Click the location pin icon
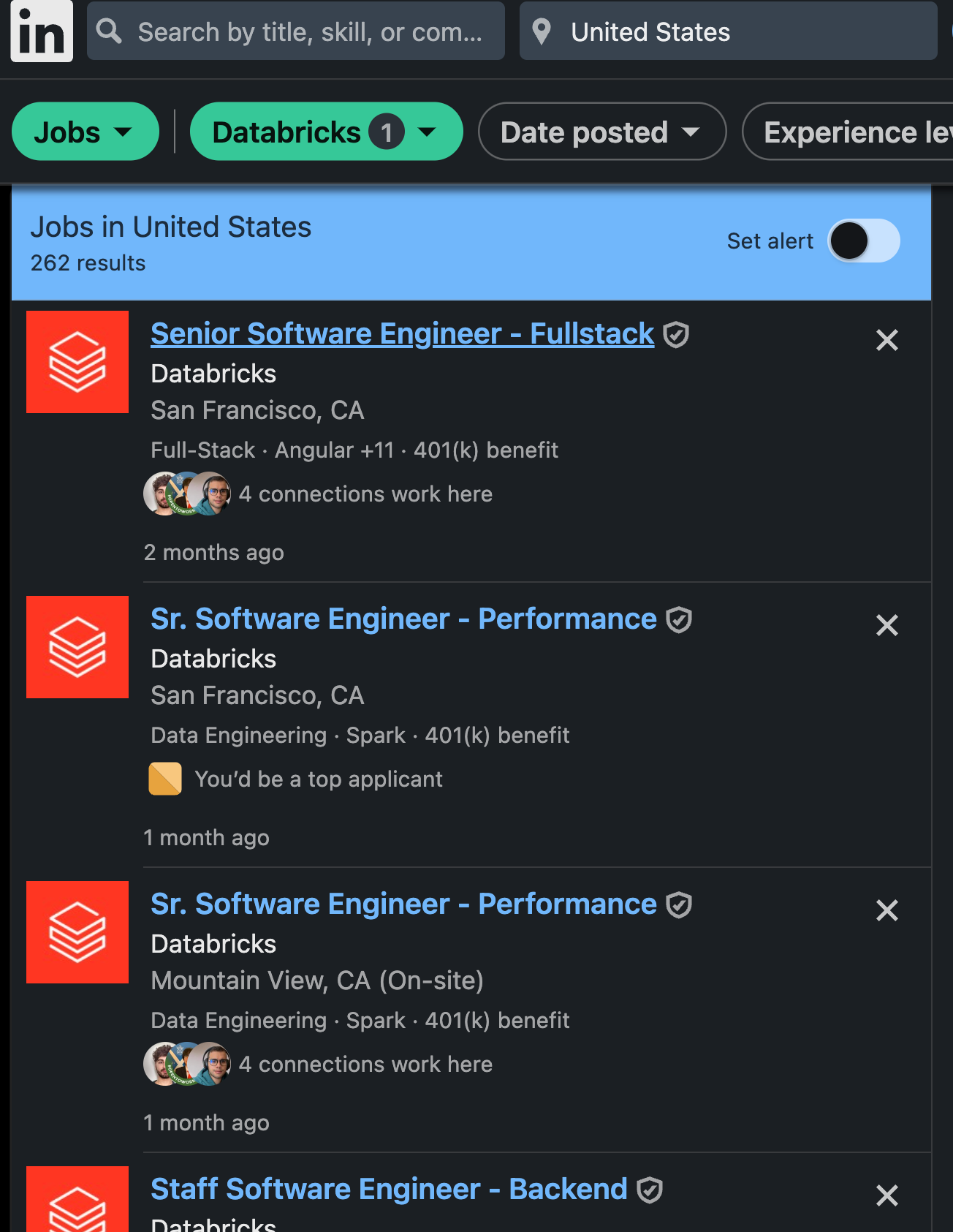953x1232 pixels. tap(542, 31)
